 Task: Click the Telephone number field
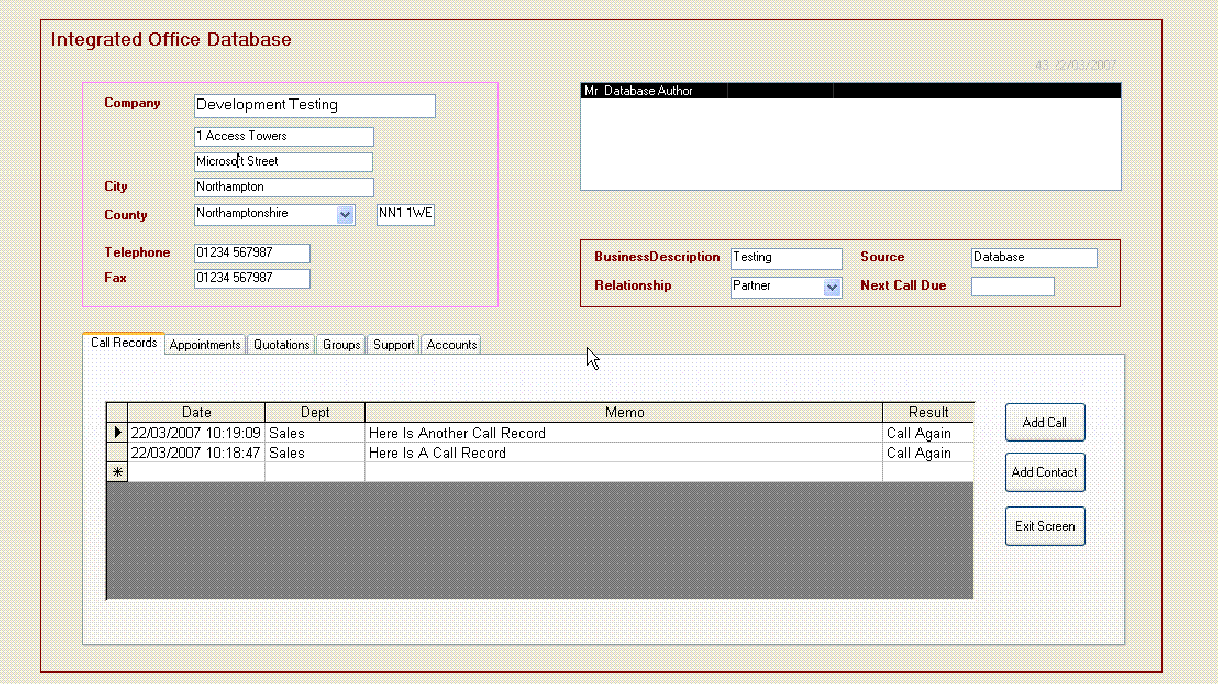252,253
